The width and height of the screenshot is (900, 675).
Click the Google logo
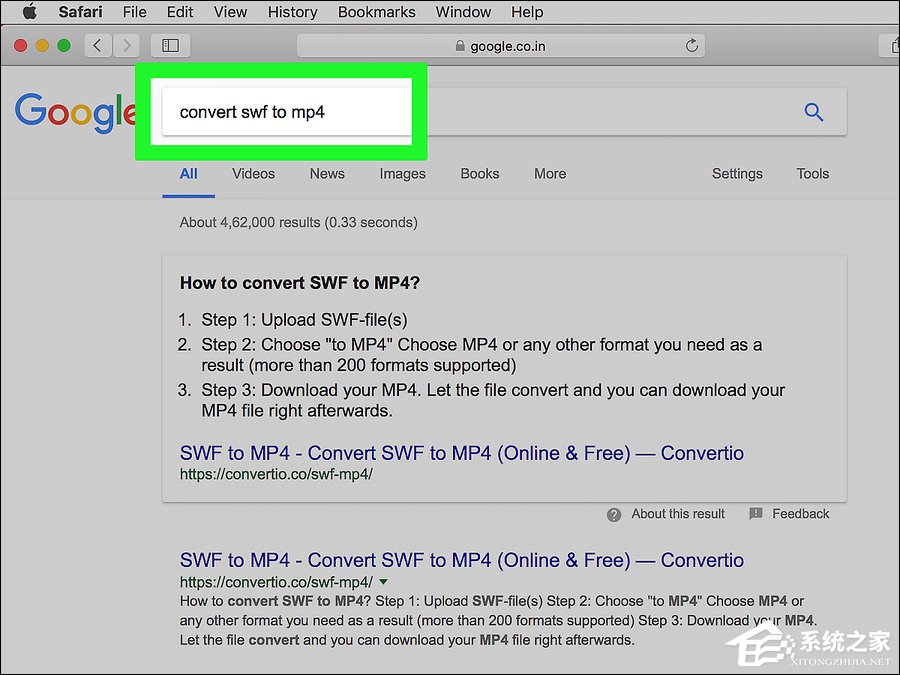pyautogui.click(x=75, y=112)
